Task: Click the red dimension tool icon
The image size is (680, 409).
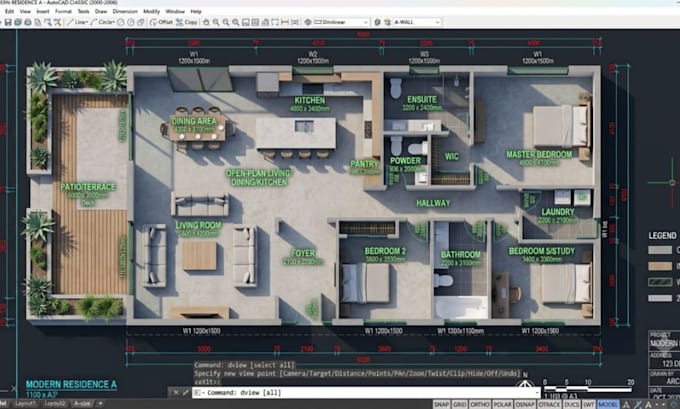Action: click(x=285, y=22)
